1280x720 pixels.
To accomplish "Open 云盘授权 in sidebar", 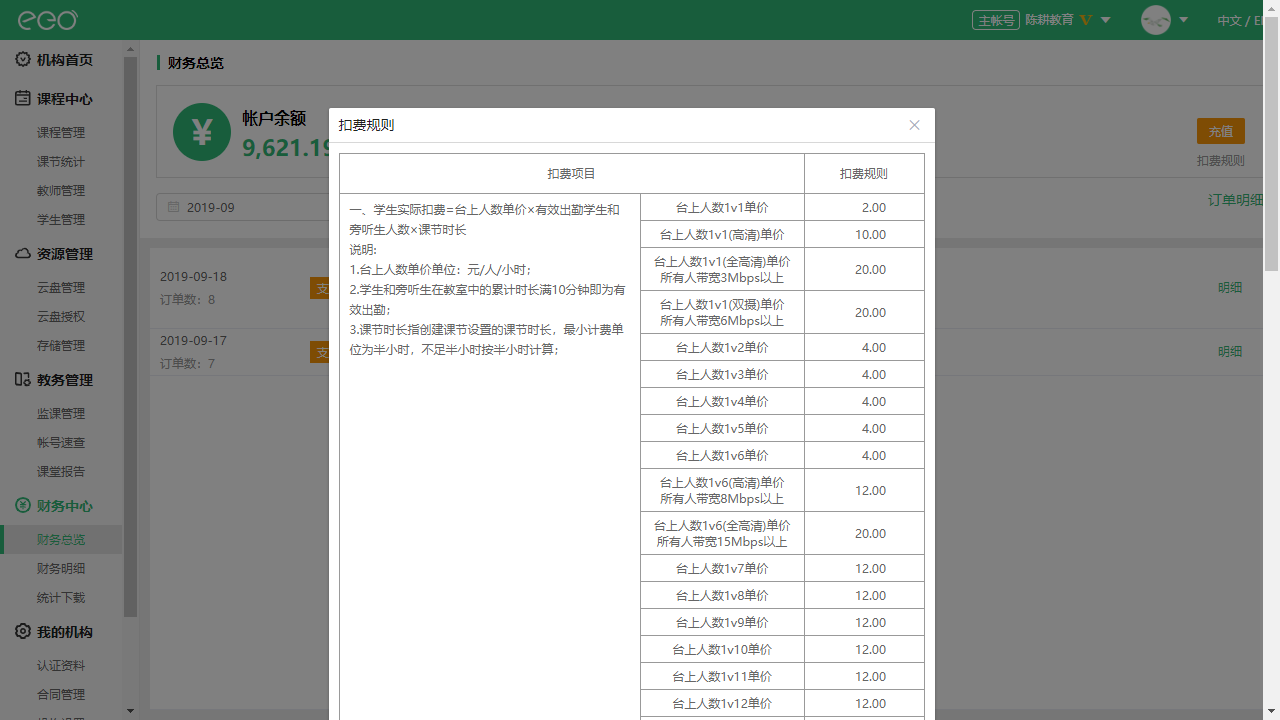I will coord(61,316).
